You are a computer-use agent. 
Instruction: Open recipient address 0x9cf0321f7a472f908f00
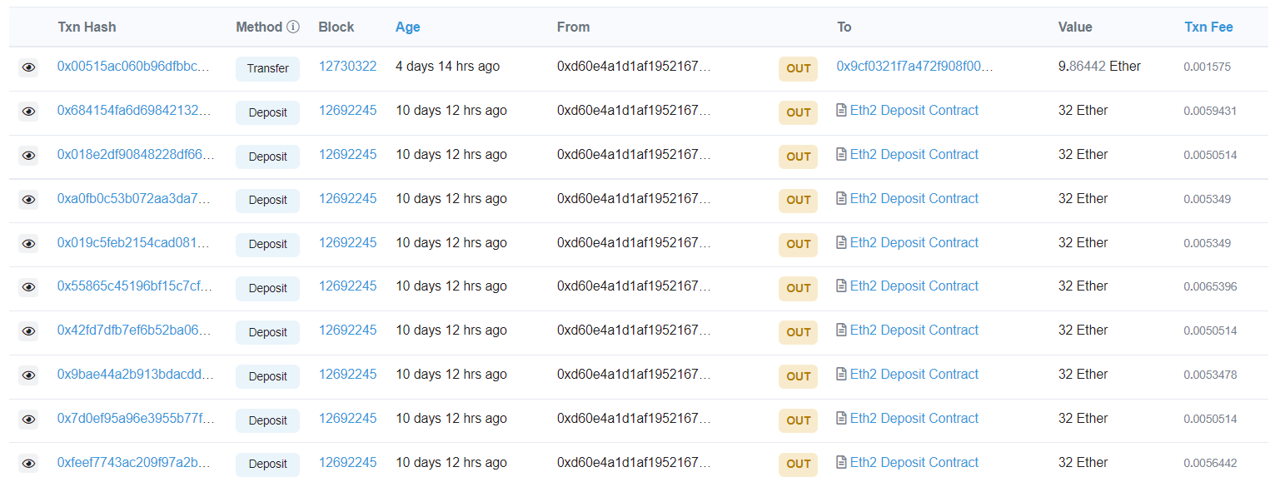point(915,66)
